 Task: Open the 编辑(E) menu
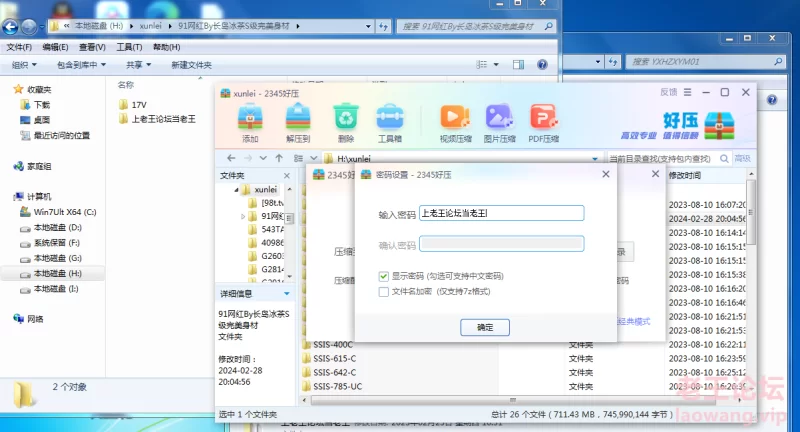[x=55, y=47]
